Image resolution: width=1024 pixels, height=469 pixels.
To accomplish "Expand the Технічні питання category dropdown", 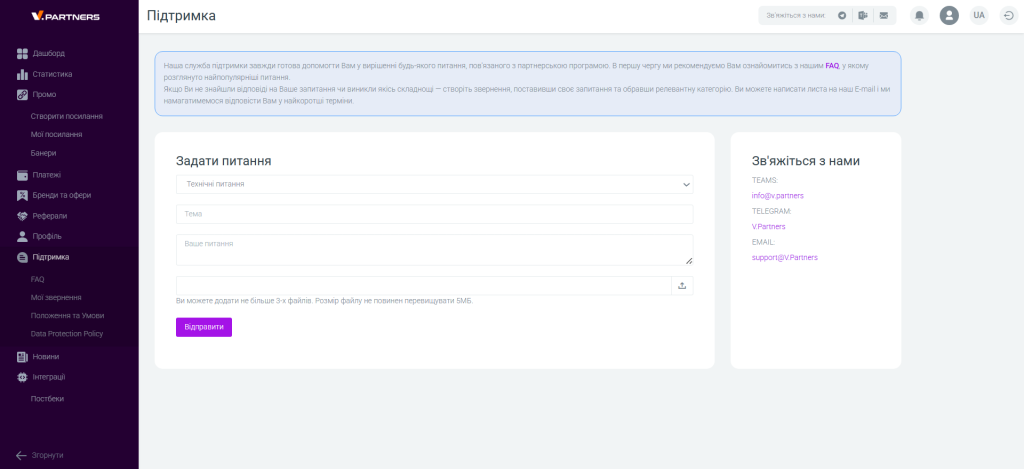I will click(x=434, y=184).
